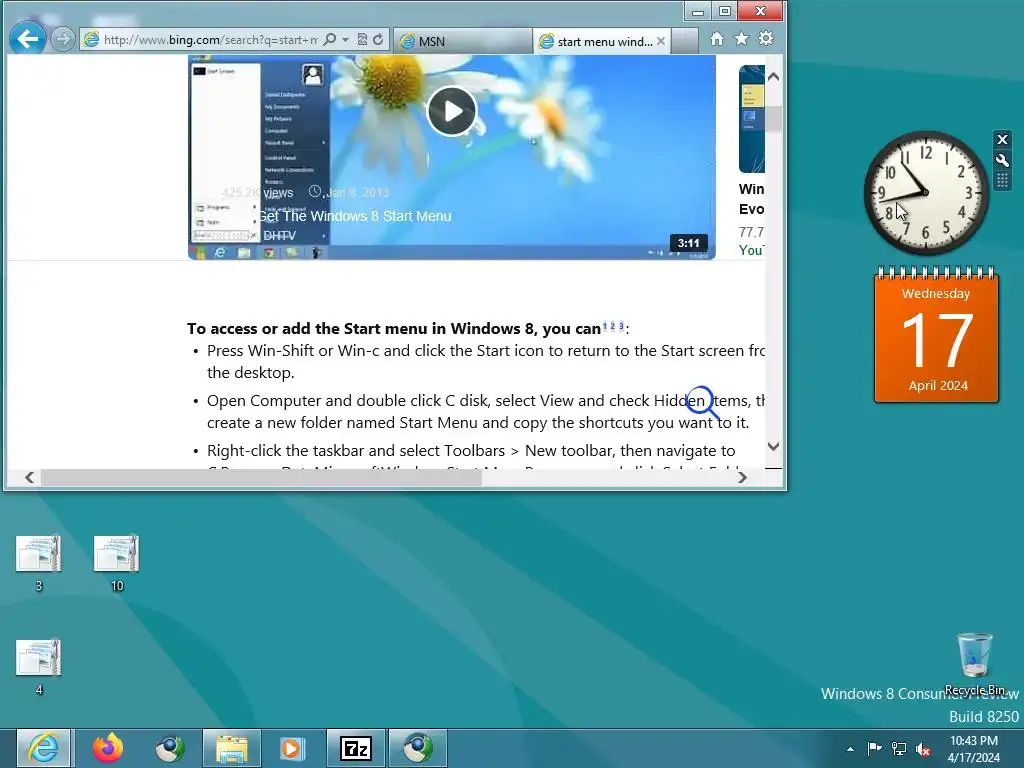Switch to the MSN tab
This screenshot has width=1024, height=768.
point(463,41)
